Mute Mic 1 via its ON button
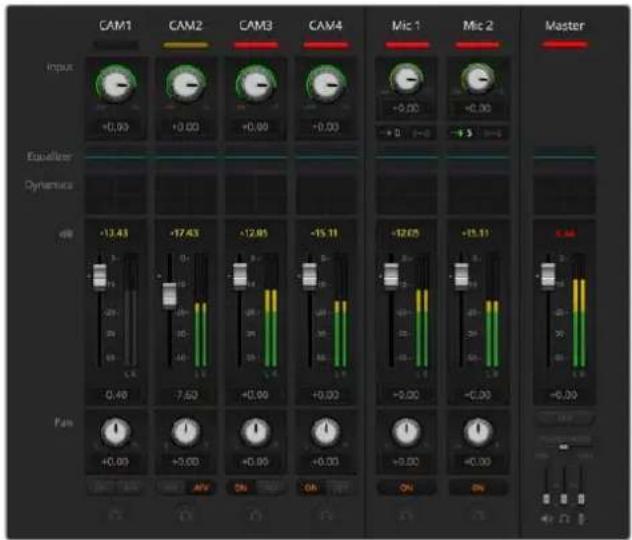 (x=406, y=488)
